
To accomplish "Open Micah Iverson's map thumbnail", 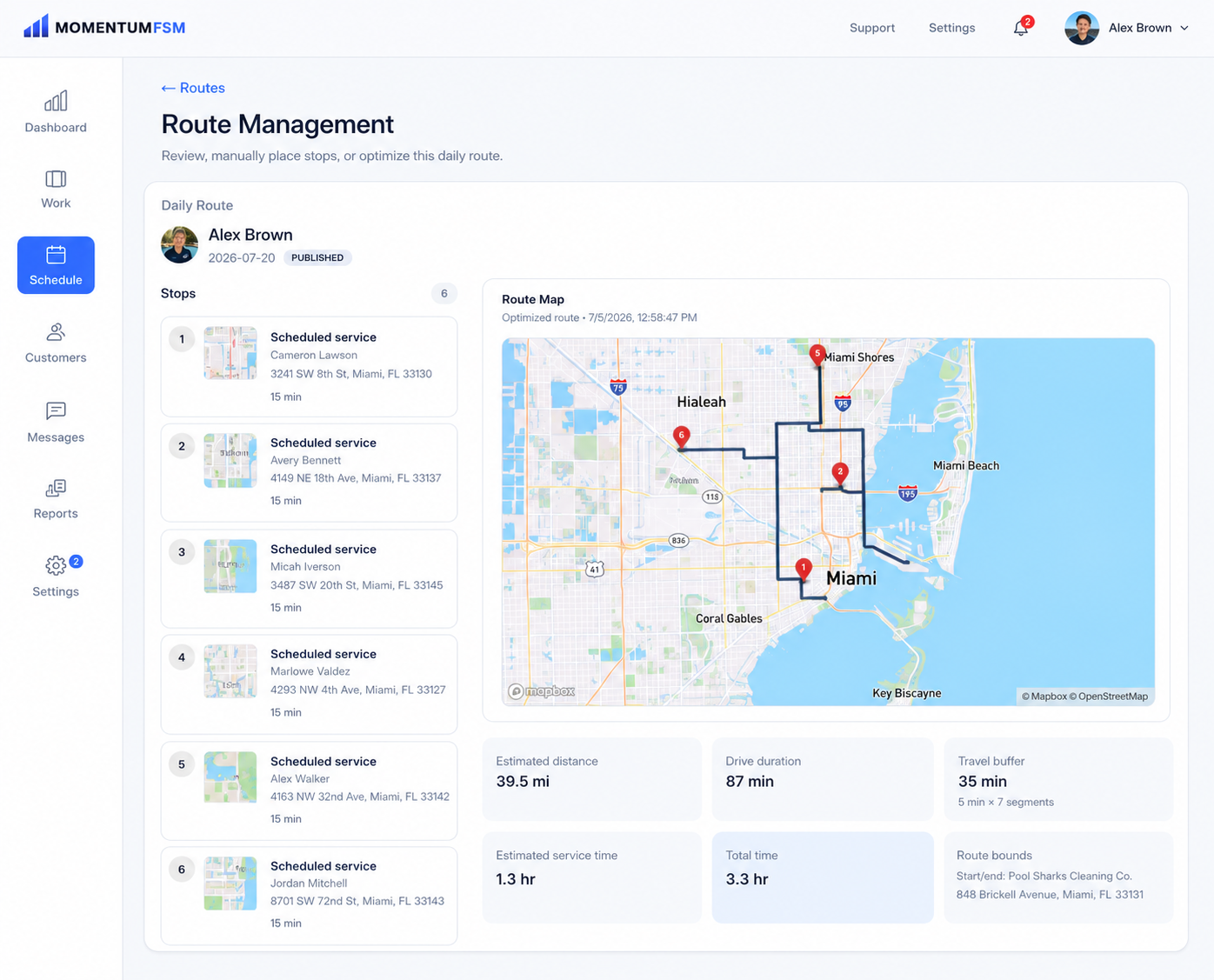I will point(230,566).
